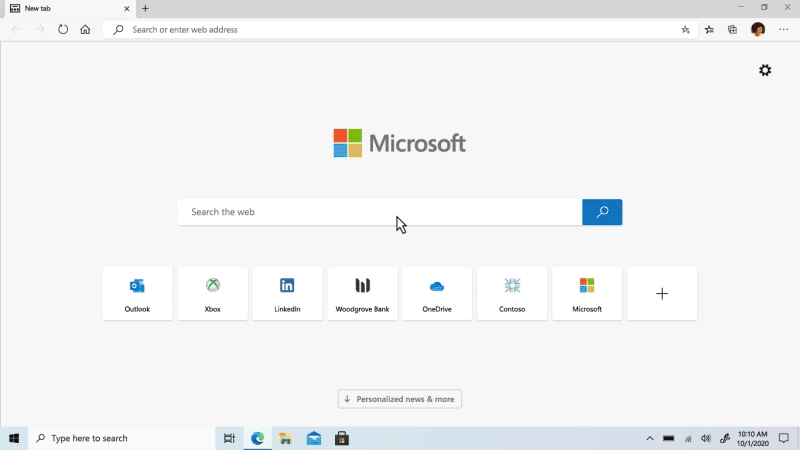Open the Favorites list icon
Screen dimensions: 800x450
click(709, 30)
